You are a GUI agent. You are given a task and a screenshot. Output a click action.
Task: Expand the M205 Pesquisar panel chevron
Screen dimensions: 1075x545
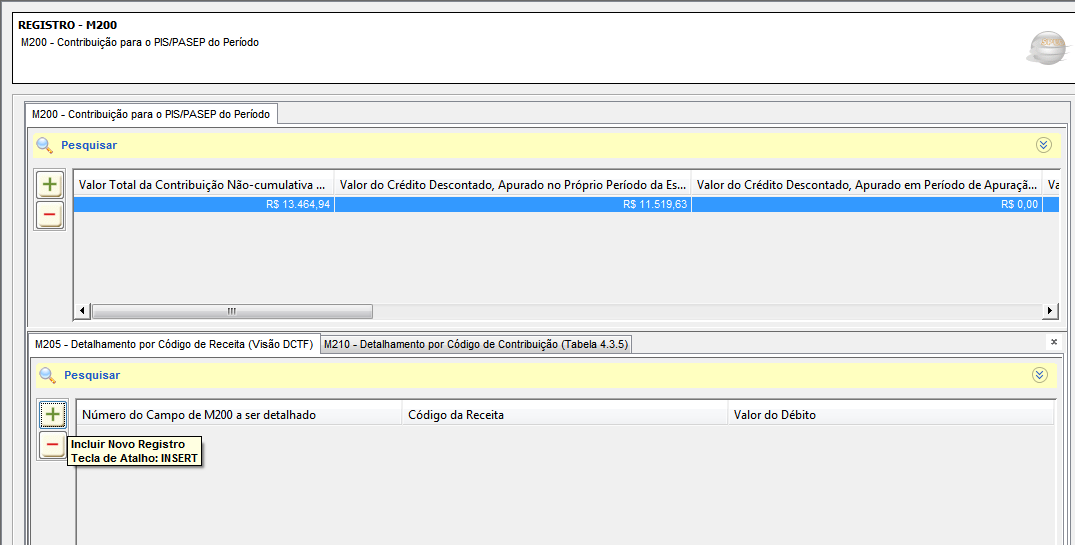[x=1040, y=374]
